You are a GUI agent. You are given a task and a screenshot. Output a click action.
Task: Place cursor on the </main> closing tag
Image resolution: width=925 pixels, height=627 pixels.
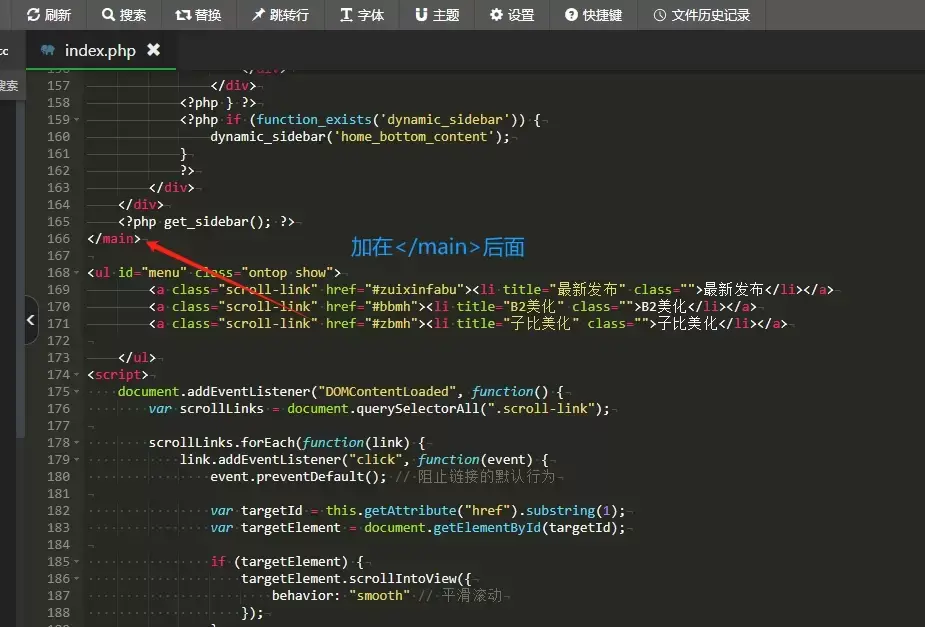point(114,238)
